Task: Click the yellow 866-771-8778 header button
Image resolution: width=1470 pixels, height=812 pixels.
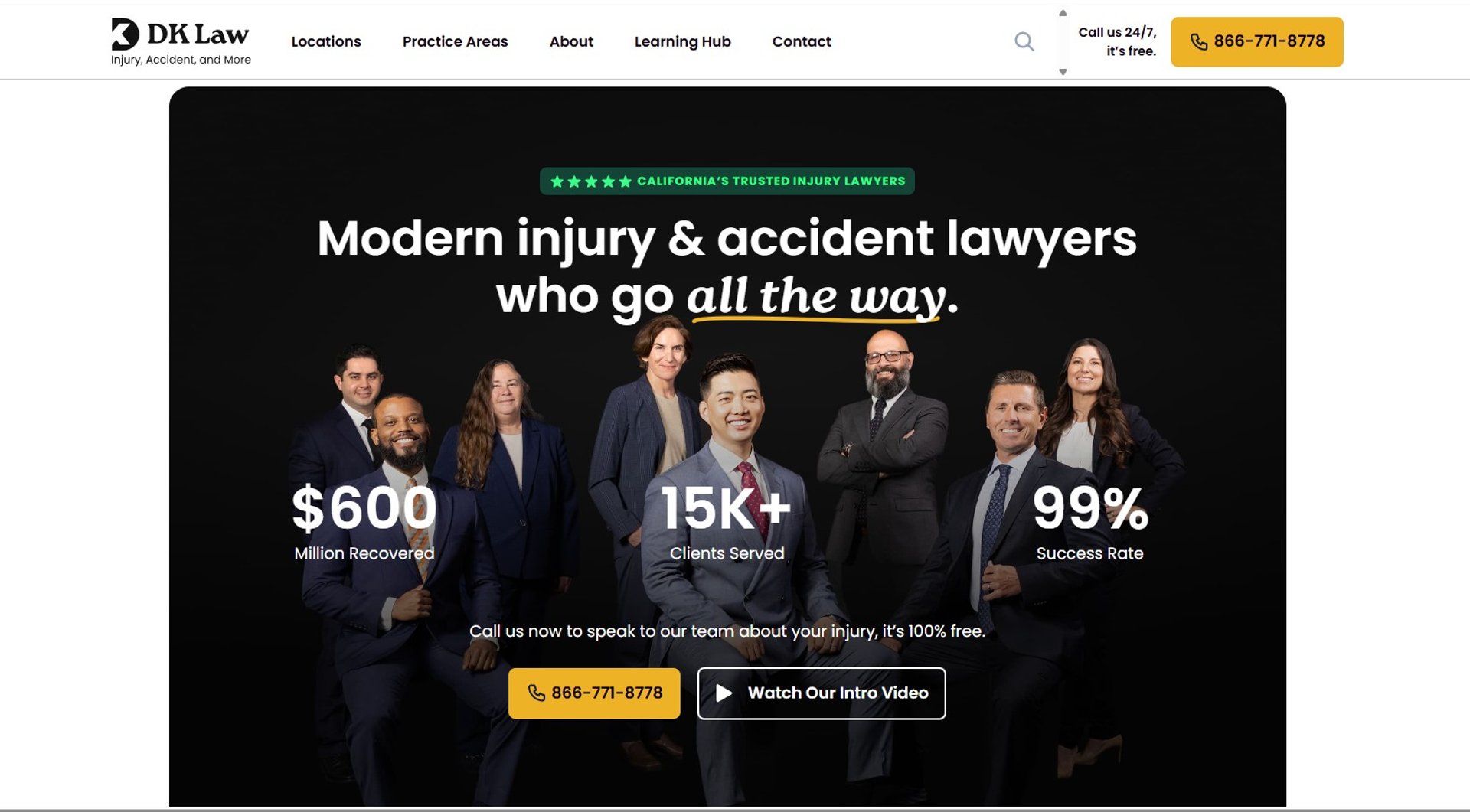Action: (1256, 42)
